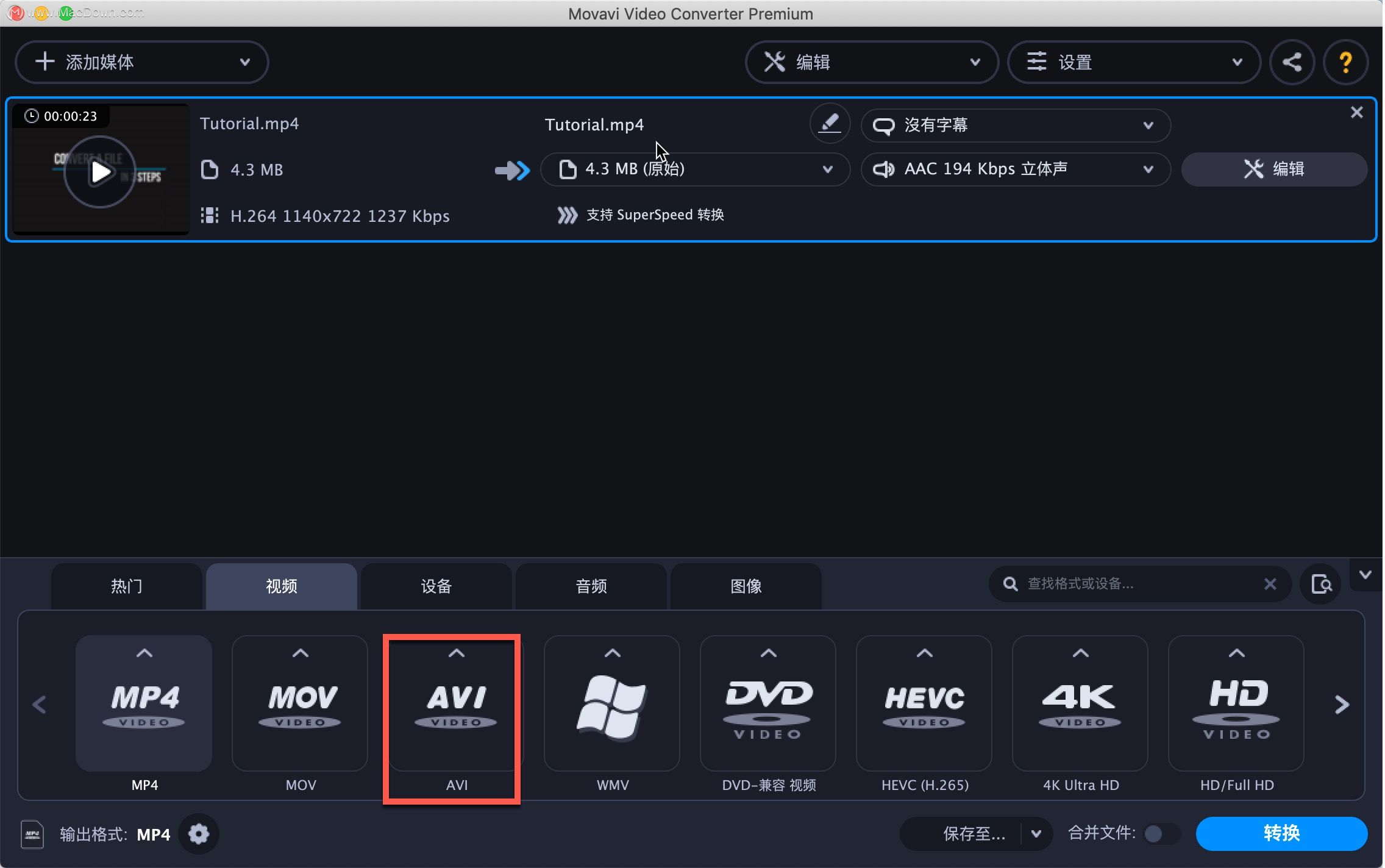Open the output size dropdown 4.3 MB (原始)

click(695, 169)
